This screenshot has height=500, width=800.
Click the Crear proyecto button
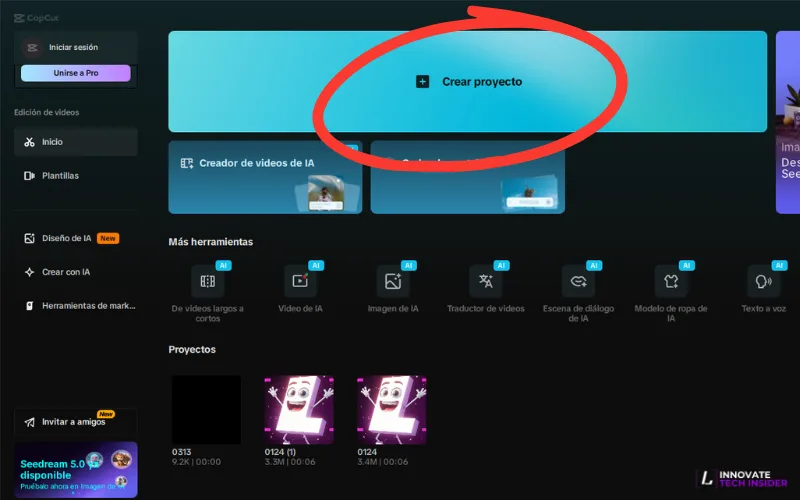tap(468, 82)
